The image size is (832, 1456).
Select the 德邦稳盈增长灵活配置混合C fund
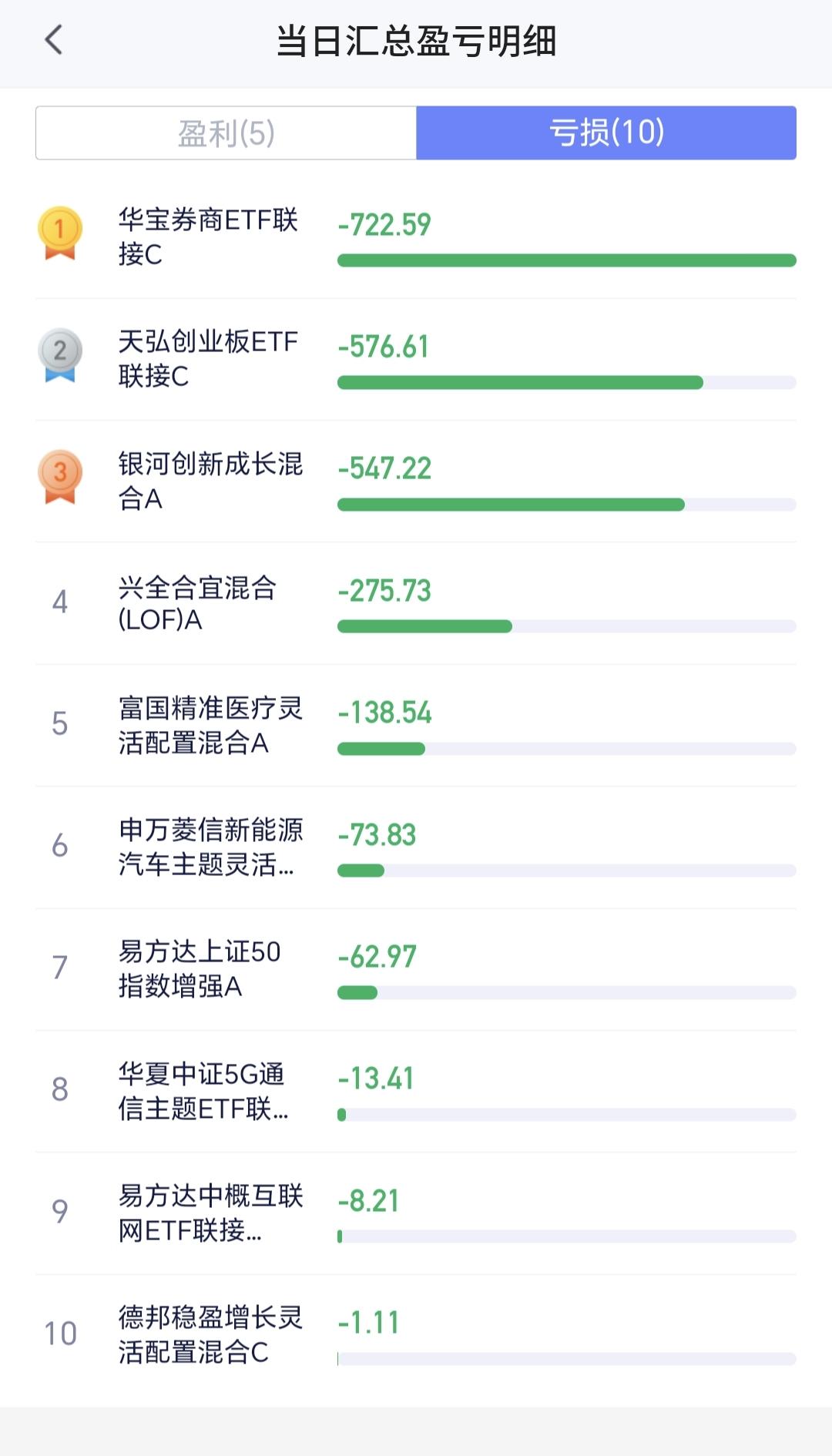(416, 1335)
